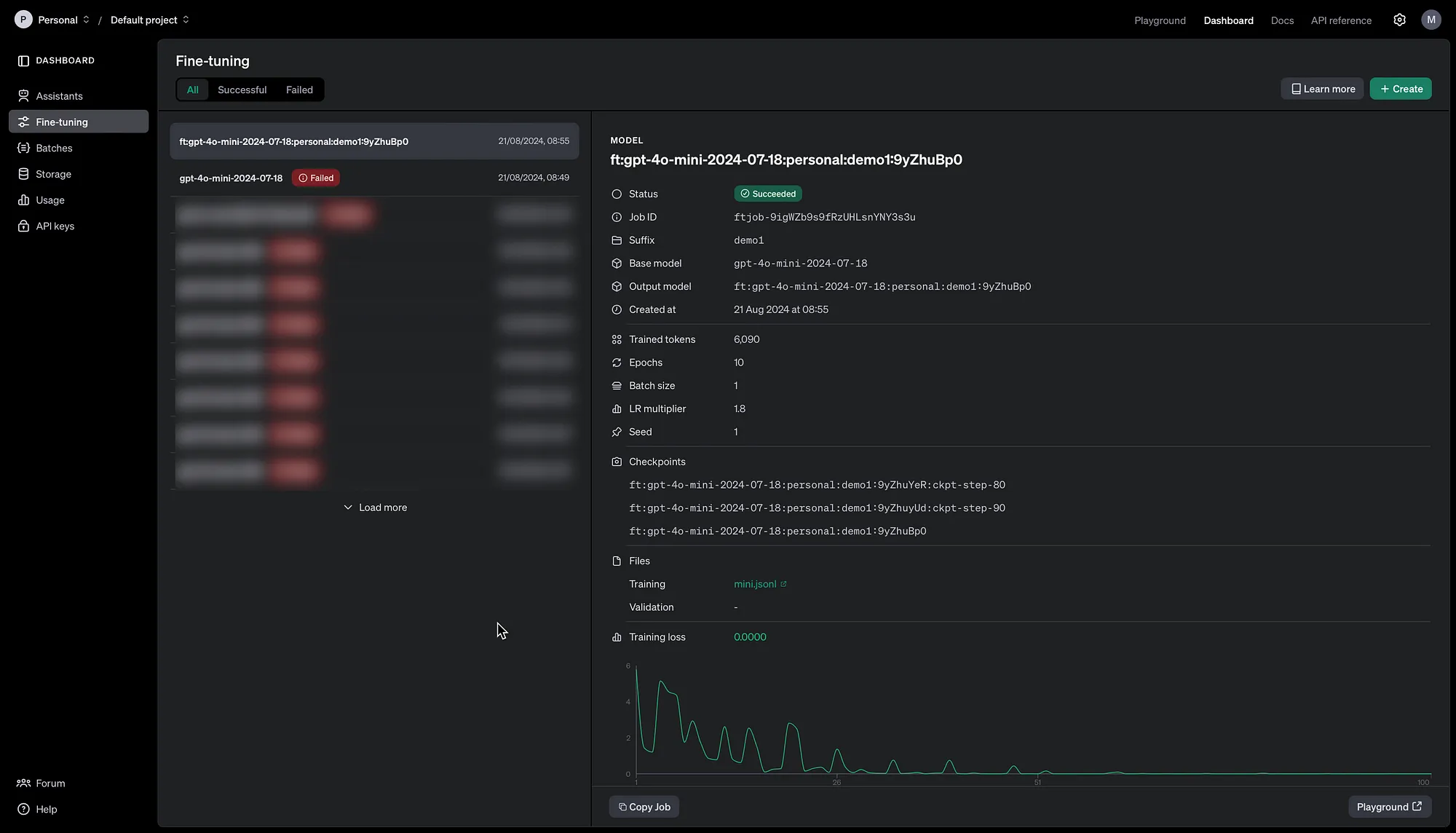Viewport: 1456px width, 833px height.
Task: Click the red Failed status badge
Action: tap(316, 178)
